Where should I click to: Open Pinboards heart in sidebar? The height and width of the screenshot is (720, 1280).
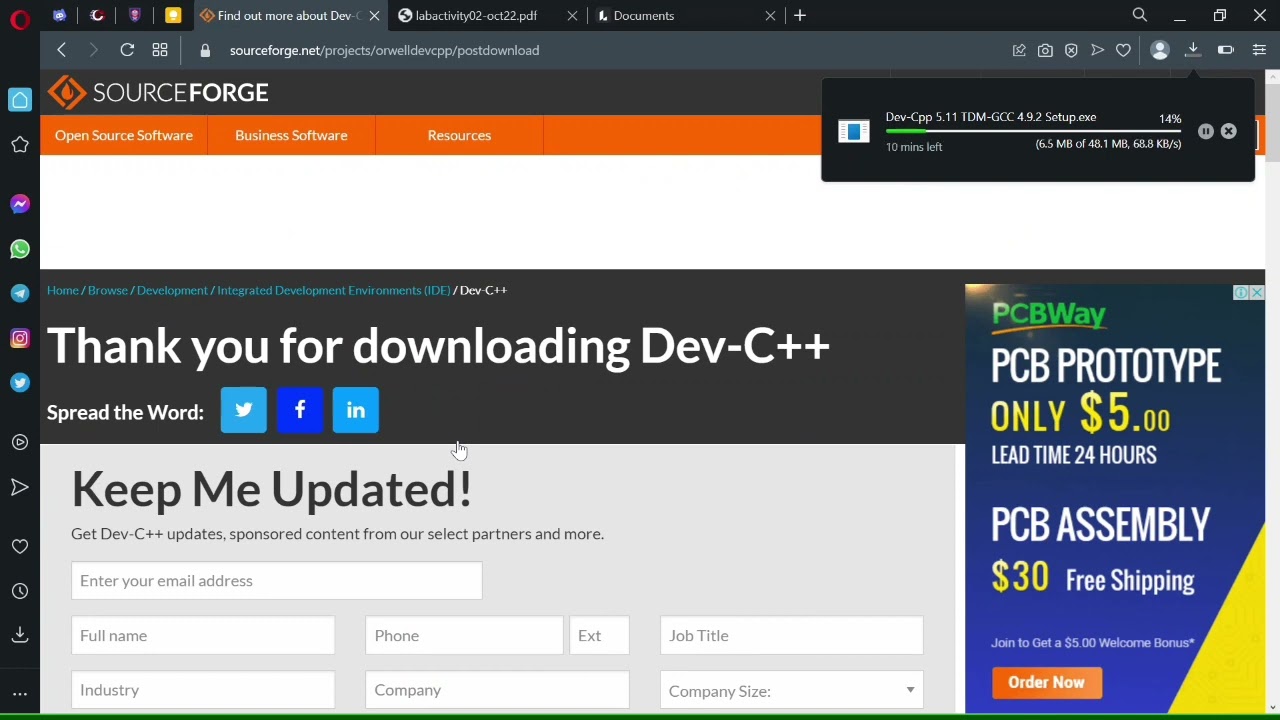point(20,547)
